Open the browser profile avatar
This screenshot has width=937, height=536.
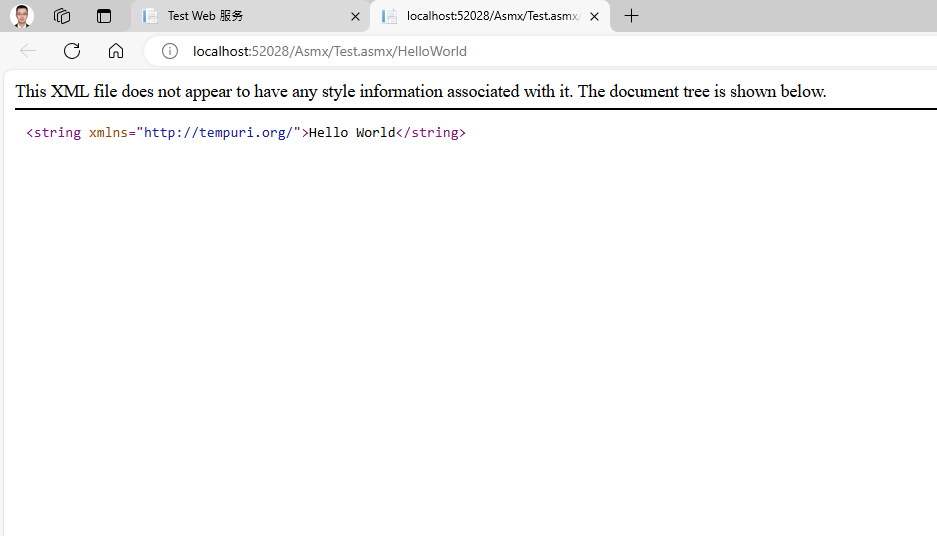pyautogui.click(x=22, y=16)
